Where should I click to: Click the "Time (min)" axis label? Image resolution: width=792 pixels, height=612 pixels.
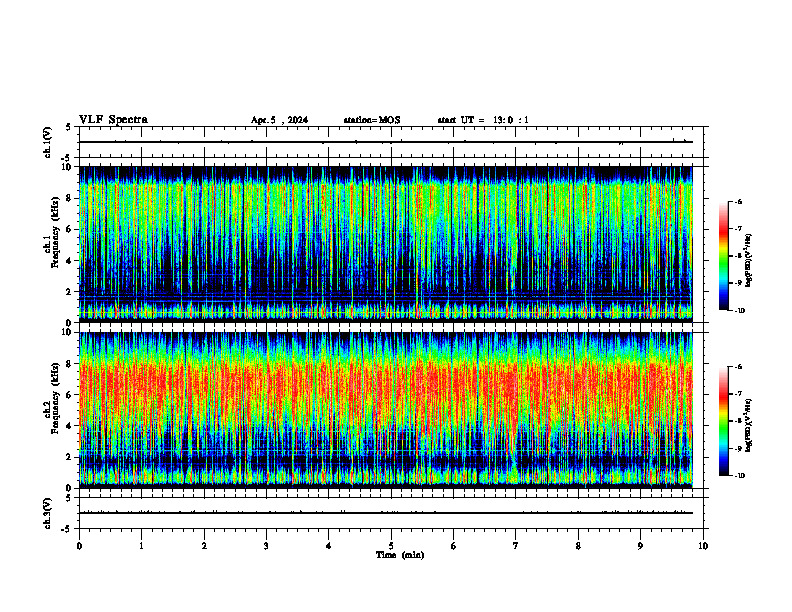pyautogui.click(x=400, y=555)
